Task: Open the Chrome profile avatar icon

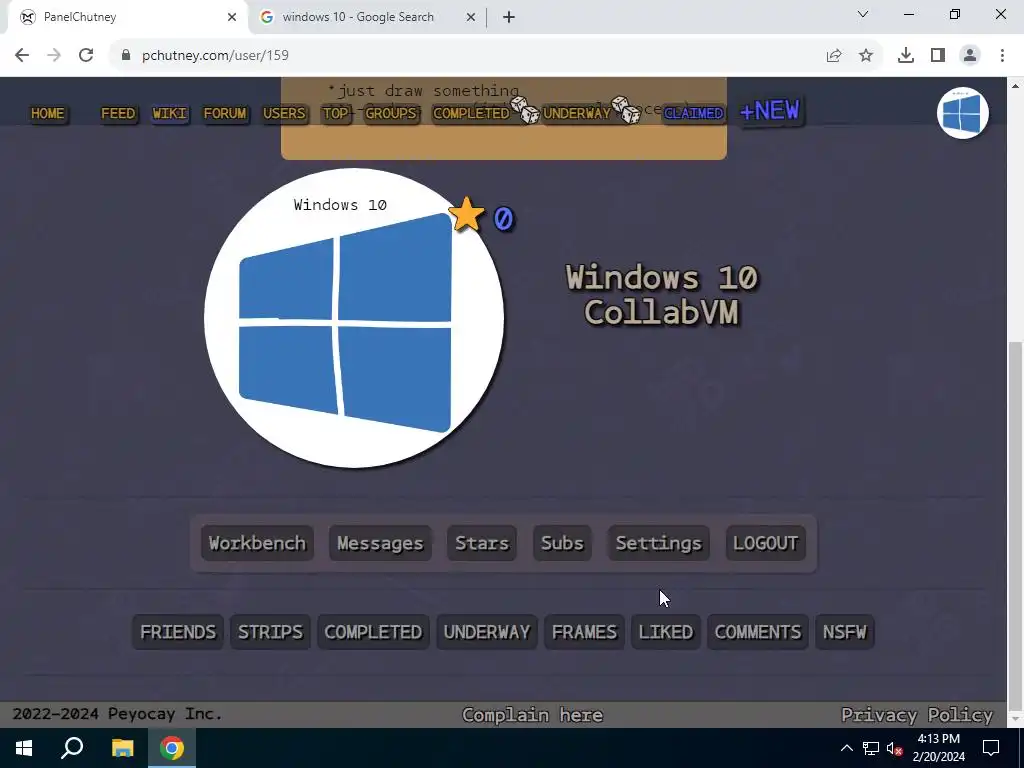Action: point(970,56)
